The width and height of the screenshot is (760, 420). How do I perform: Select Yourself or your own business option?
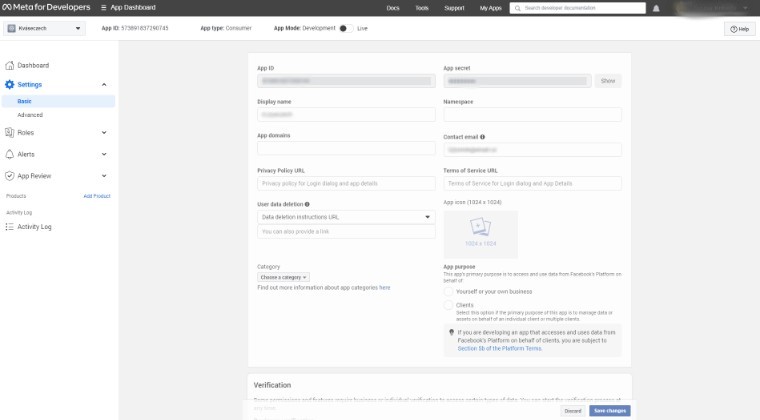448,292
